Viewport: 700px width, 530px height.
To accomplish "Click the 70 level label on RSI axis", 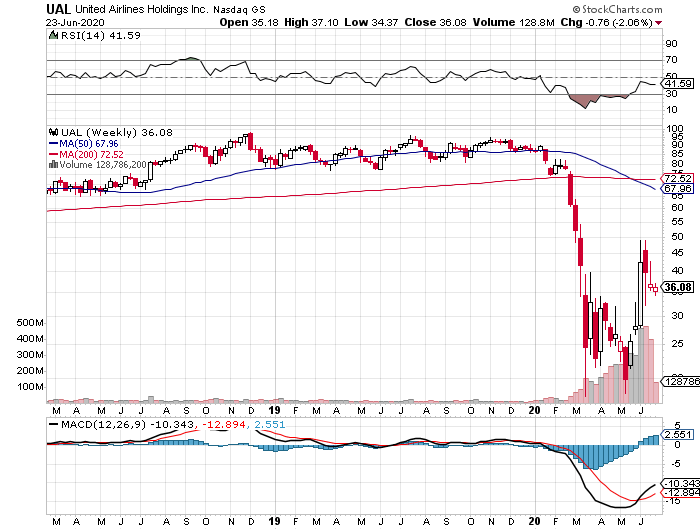I will (671, 60).
